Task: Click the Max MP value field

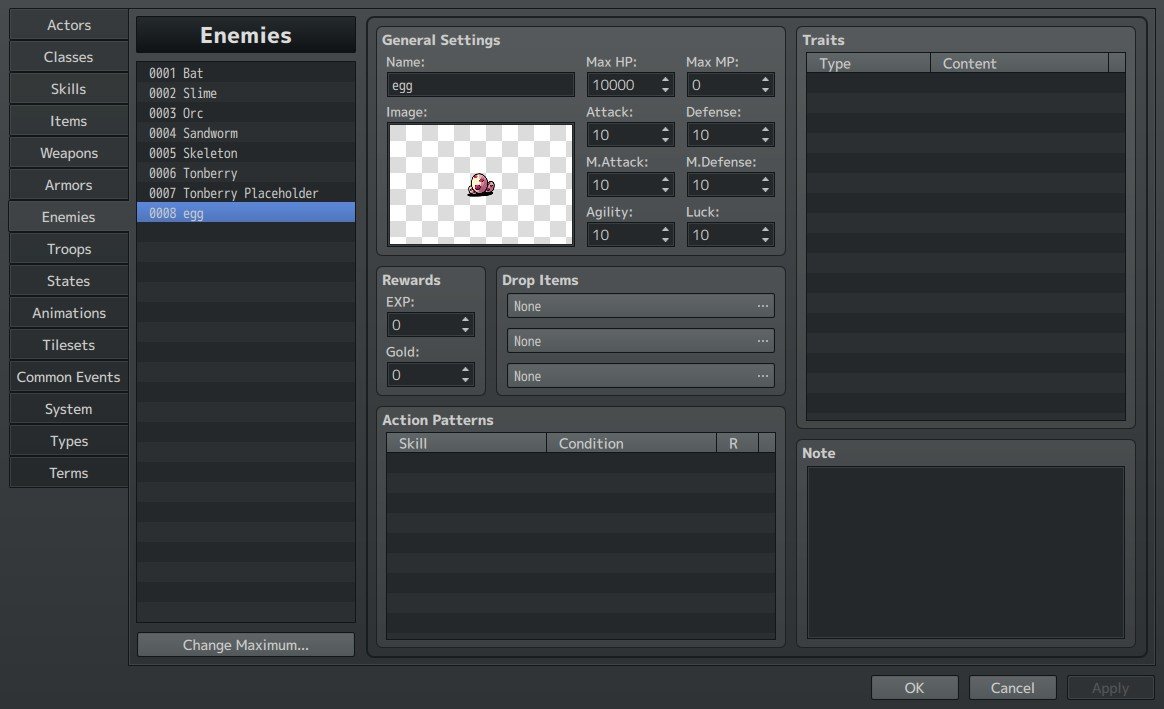Action: tap(722, 85)
